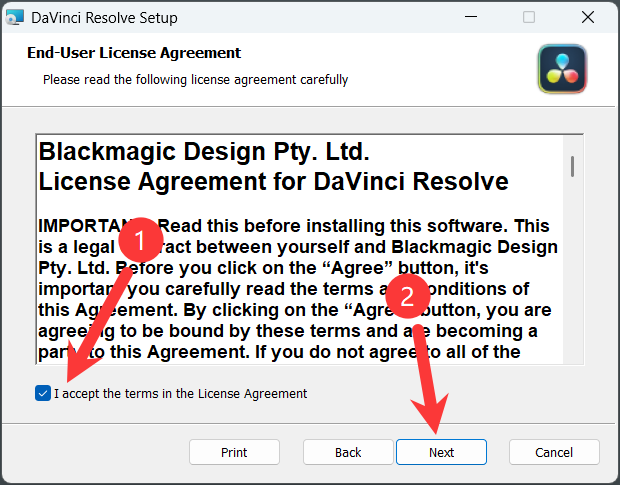This screenshot has height=485, width=620.
Task: Click the installer icon in title bar
Action: pos(15,18)
